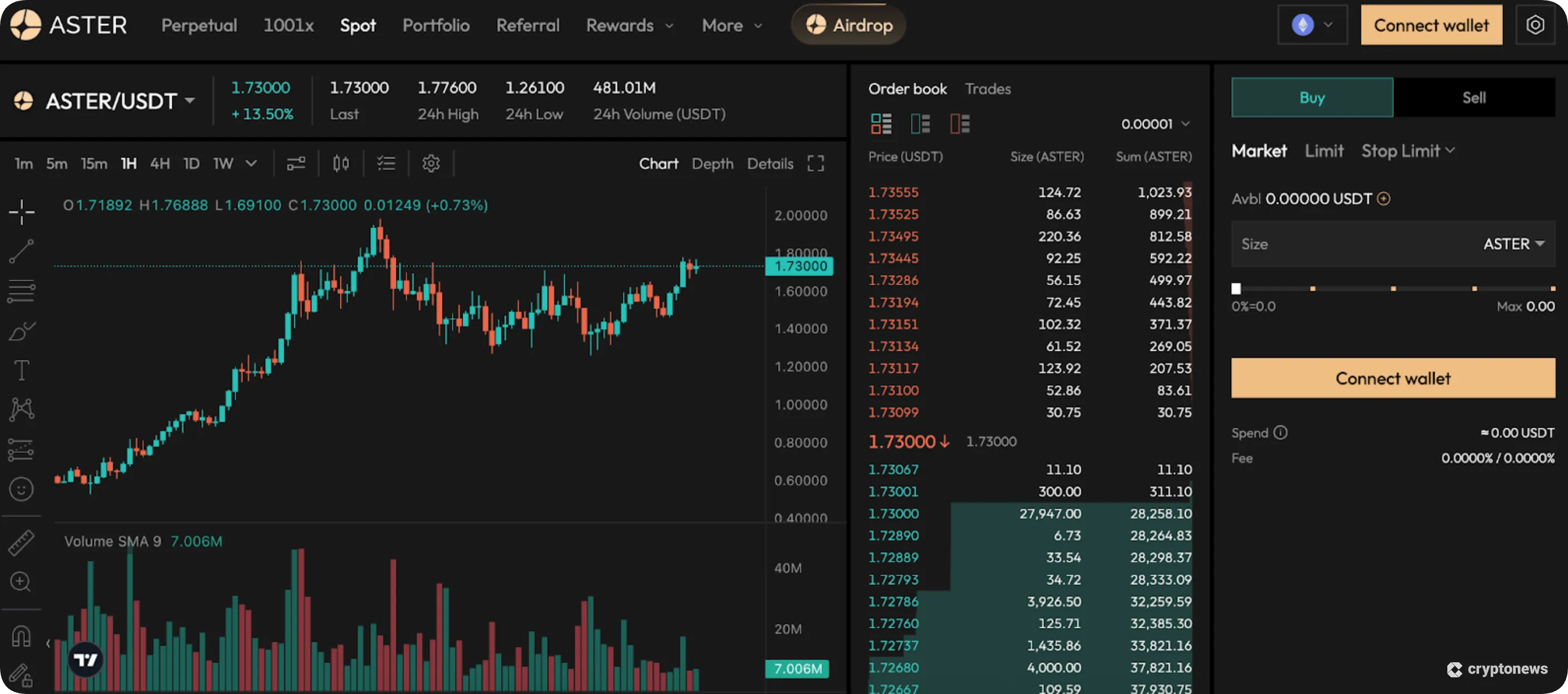This screenshot has width=1568, height=694.
Task: Switch candle style with the candles icon
Action: click(x=341, y=163)
